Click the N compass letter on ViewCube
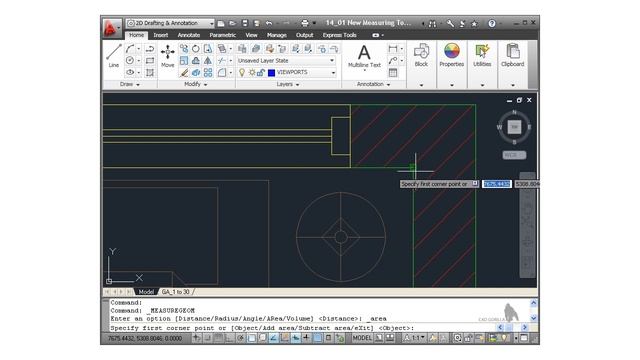Viewport: 640px width, 360px height. click(x=514, y=112)
